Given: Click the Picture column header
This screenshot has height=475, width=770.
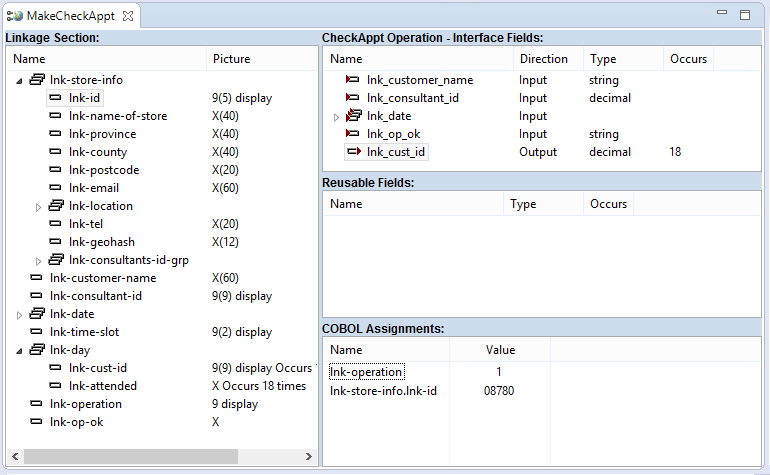Looking at the screenshot, I should pos(231,59).
